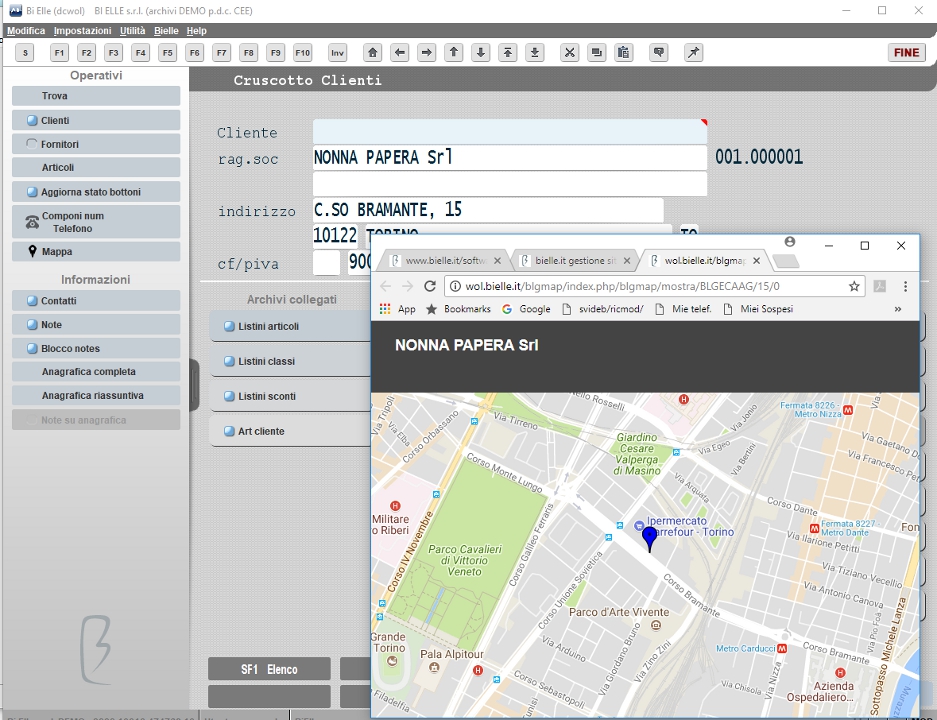Click the left arrow toolbar icon

(x=400, y=53)
